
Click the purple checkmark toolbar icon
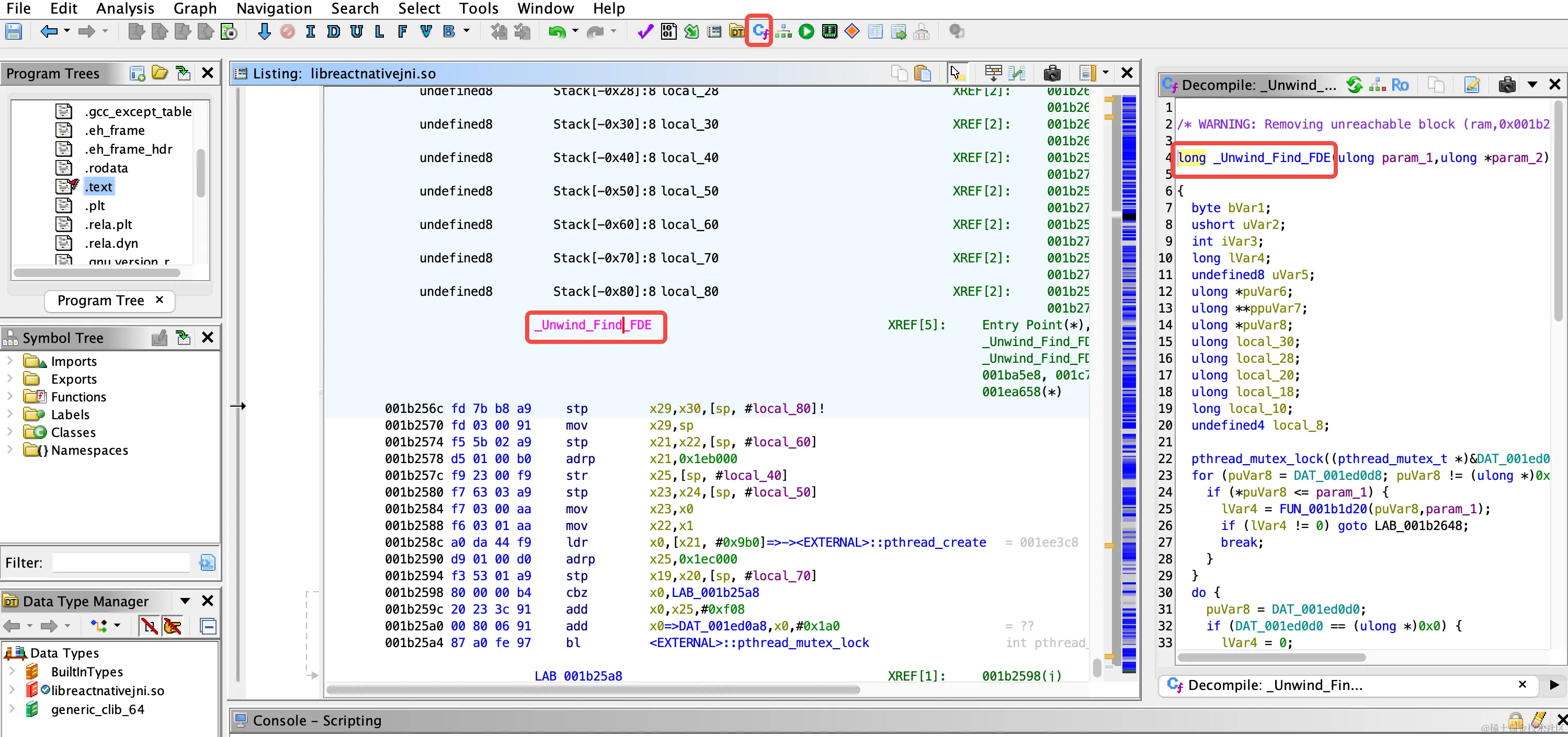coord(644,31)
